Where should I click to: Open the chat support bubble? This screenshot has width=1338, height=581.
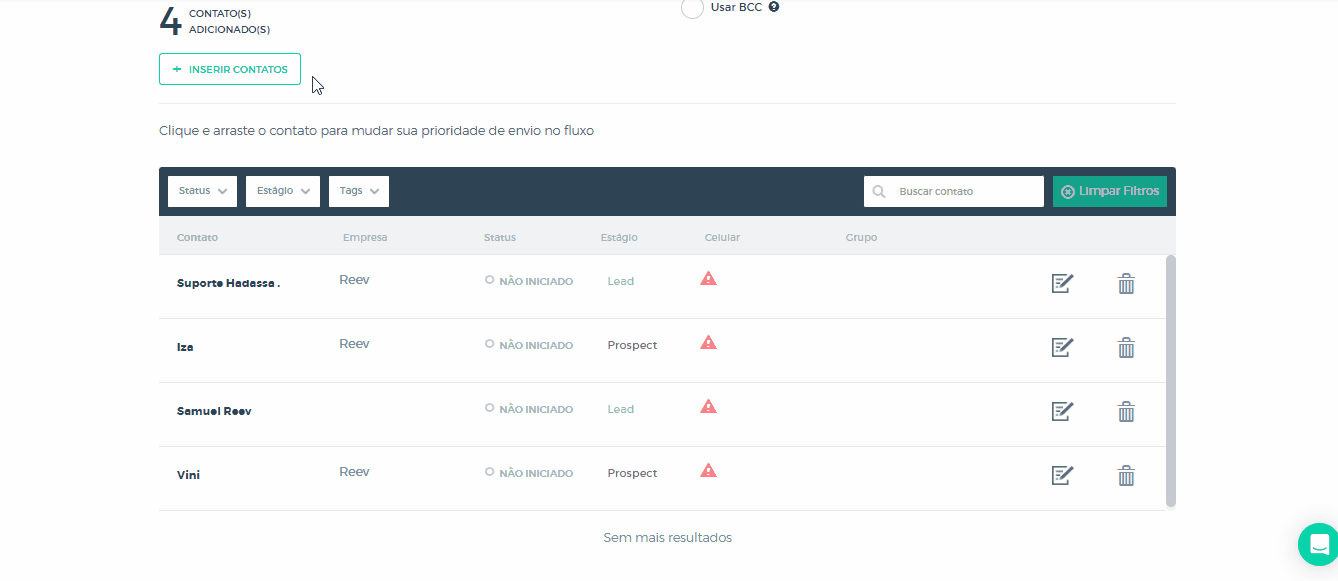1318,545
